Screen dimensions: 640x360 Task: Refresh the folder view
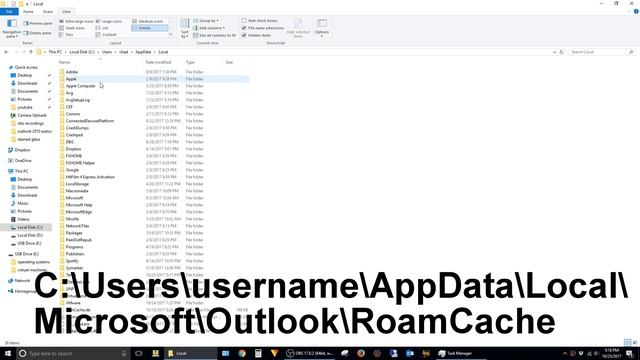(561, 52)
